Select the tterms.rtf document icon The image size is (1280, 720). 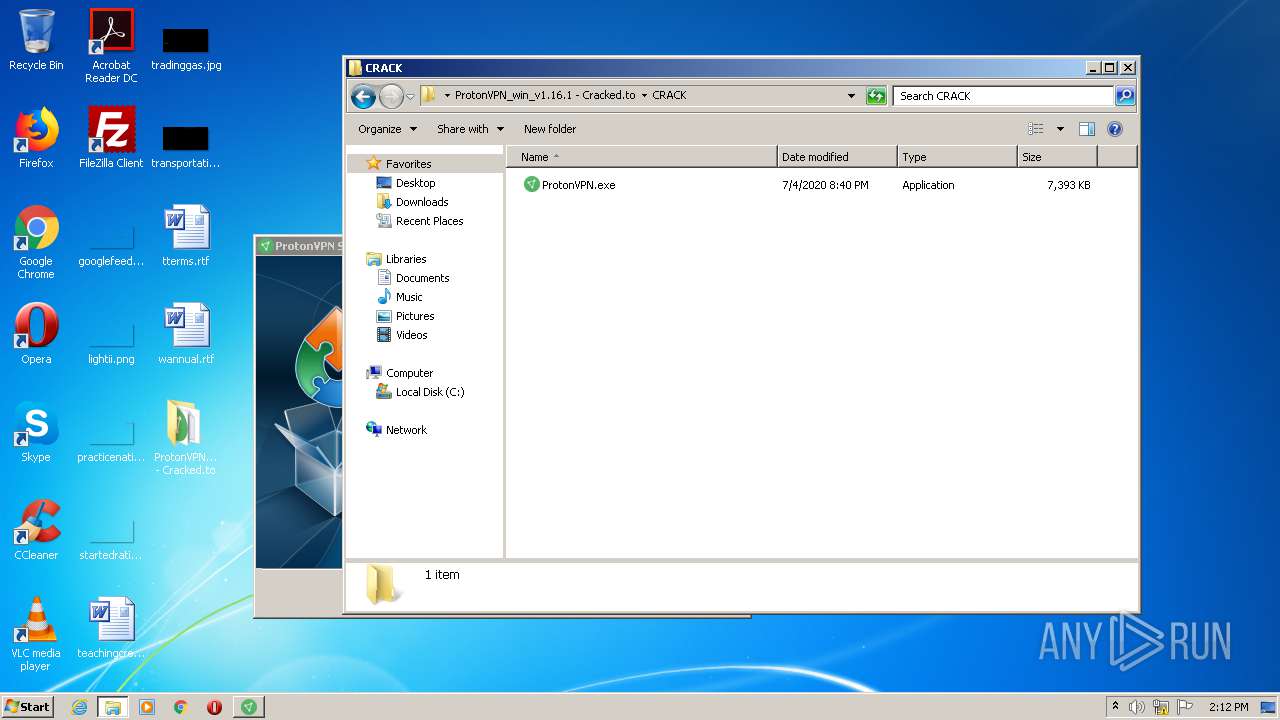click(x=186, y=236)
